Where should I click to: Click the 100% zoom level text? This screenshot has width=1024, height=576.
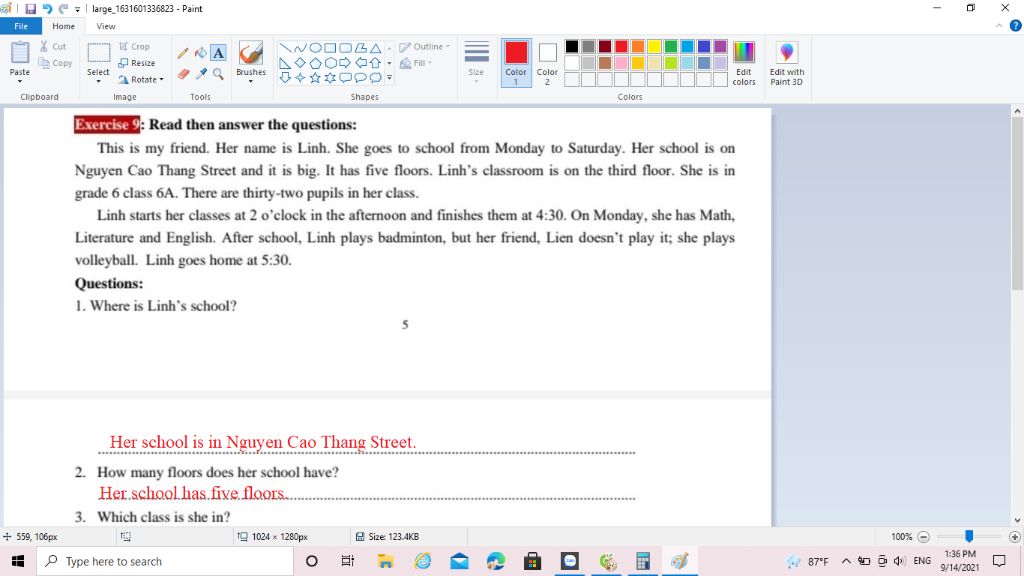pos(901,537)
